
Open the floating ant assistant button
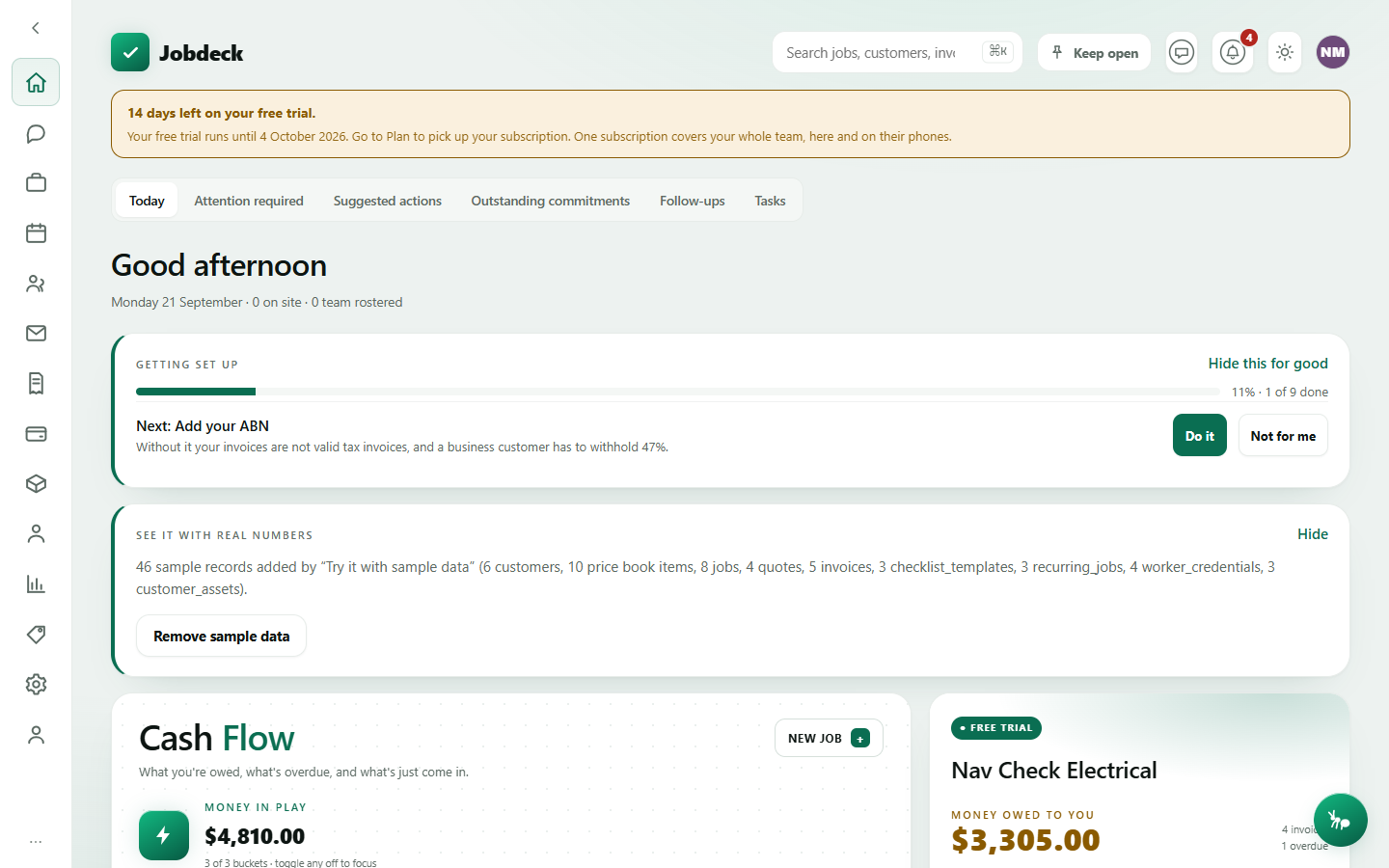point(1340,820)
